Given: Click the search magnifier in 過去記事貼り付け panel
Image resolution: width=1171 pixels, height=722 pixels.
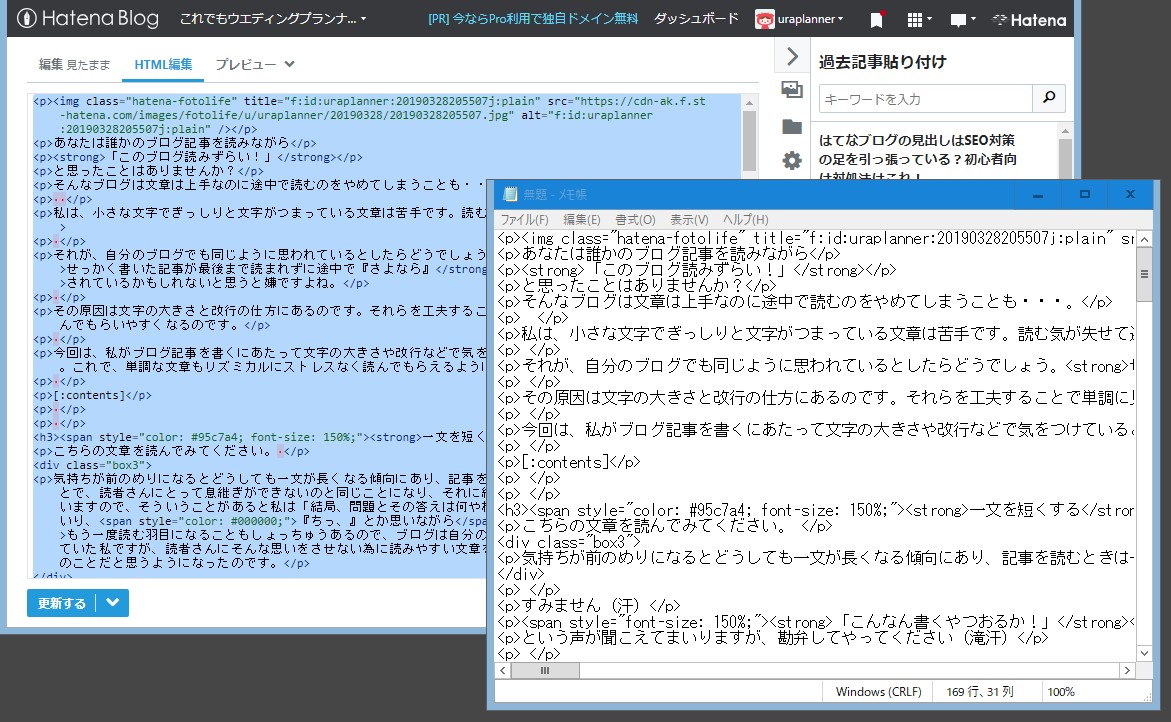Looking at the screenshot, I should pyautogui.click(x=1048, y=99).
